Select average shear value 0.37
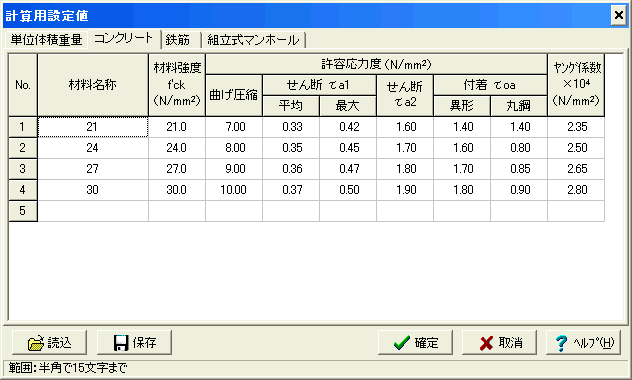 click(291, 190)
